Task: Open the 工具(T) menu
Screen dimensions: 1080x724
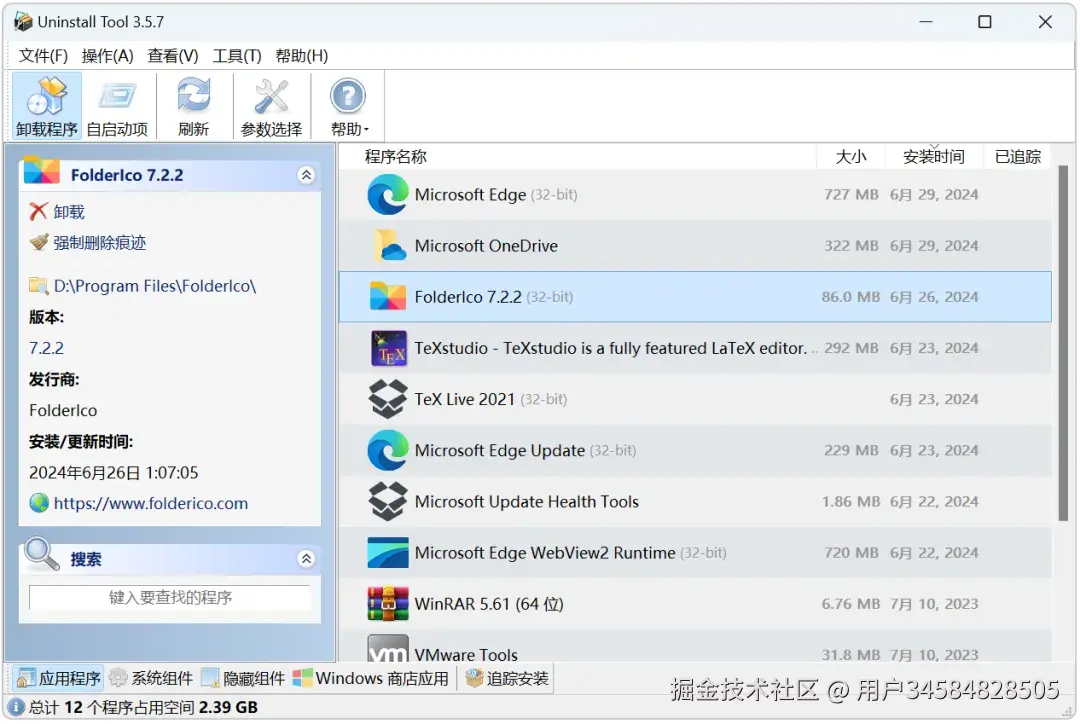Action: (x=237, y=56)
